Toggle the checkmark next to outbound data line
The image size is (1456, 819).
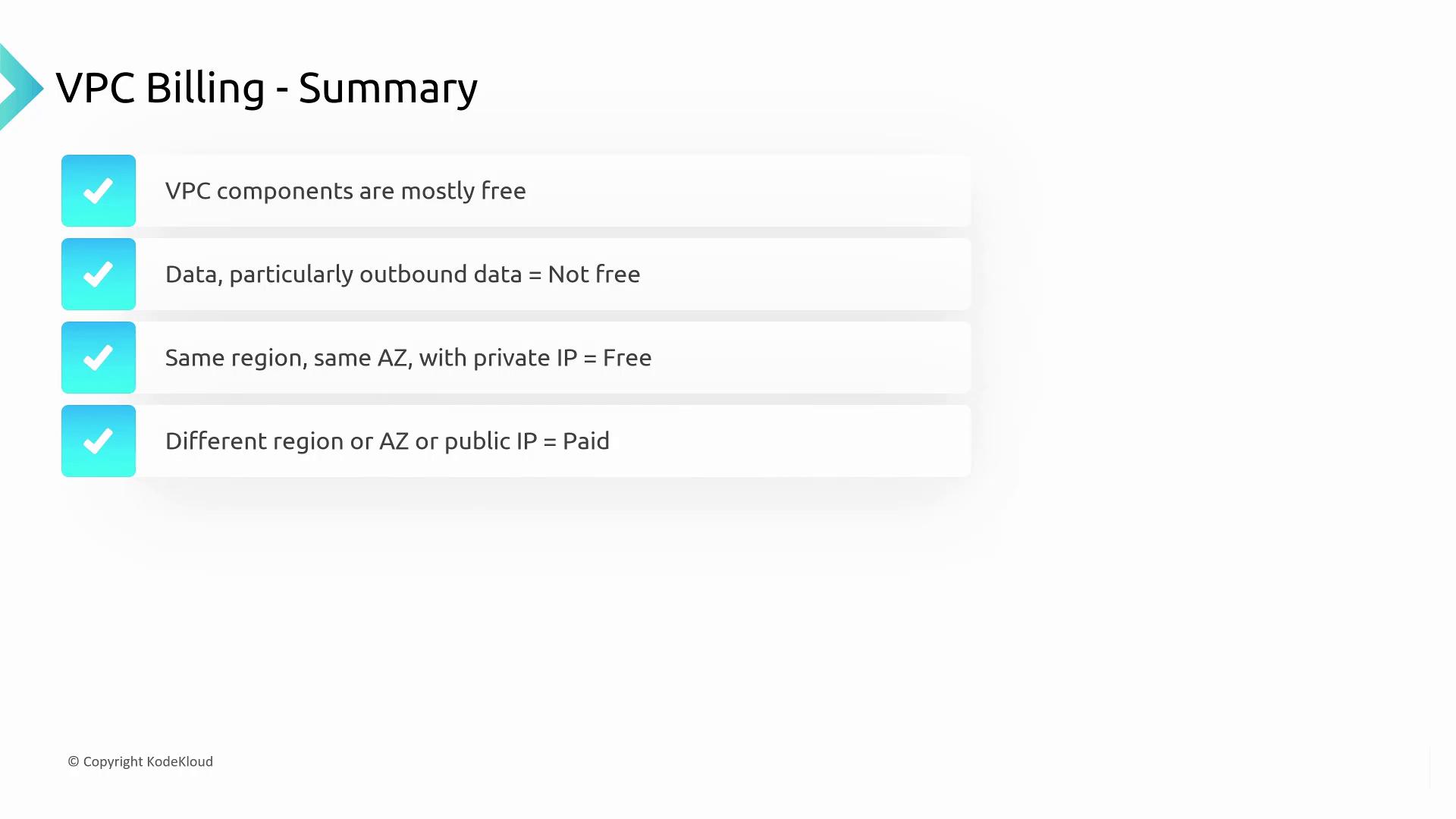99,275
